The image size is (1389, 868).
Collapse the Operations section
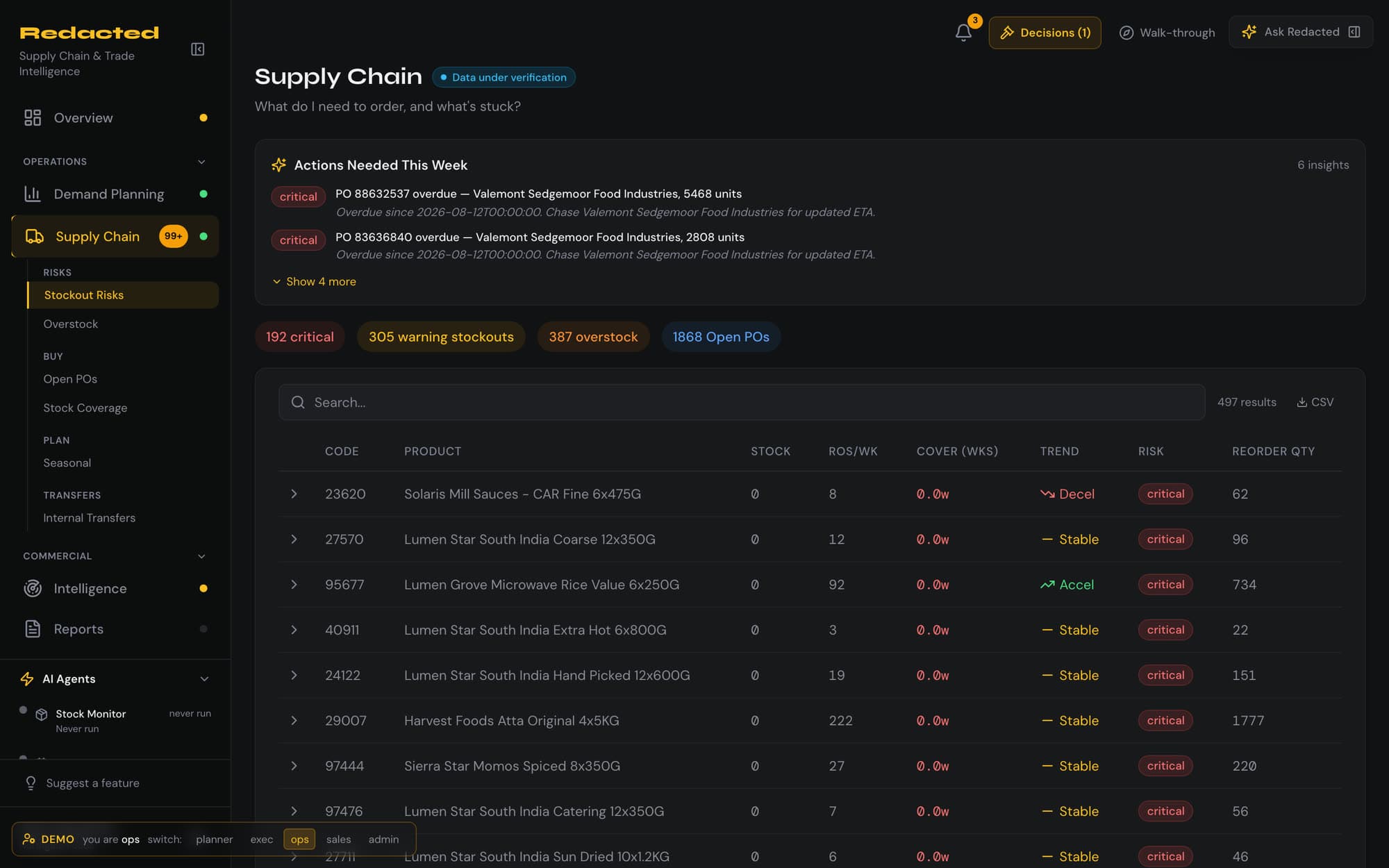point(201,162)
